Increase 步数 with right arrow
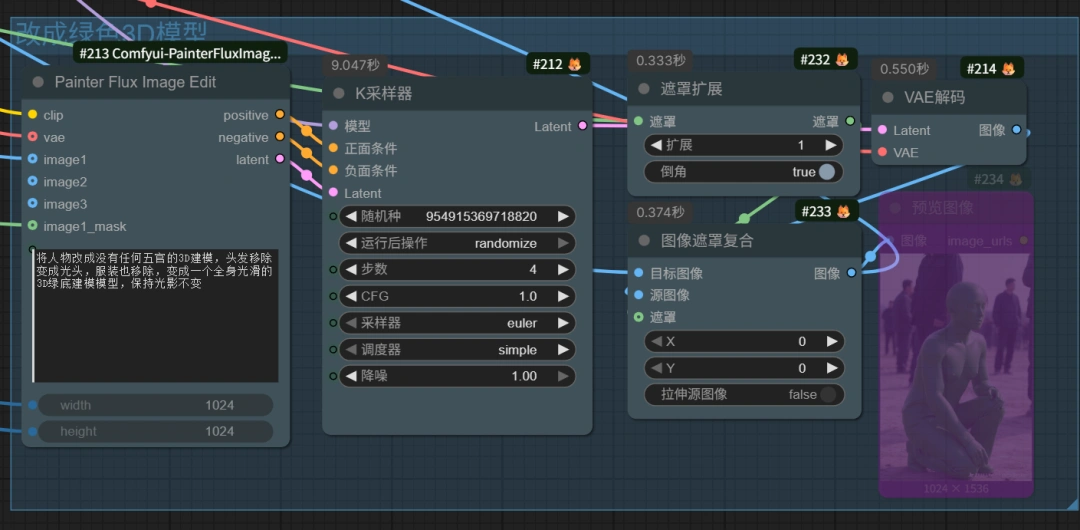Viewport: 1080px width, 530px height. [x=563, y=269]
